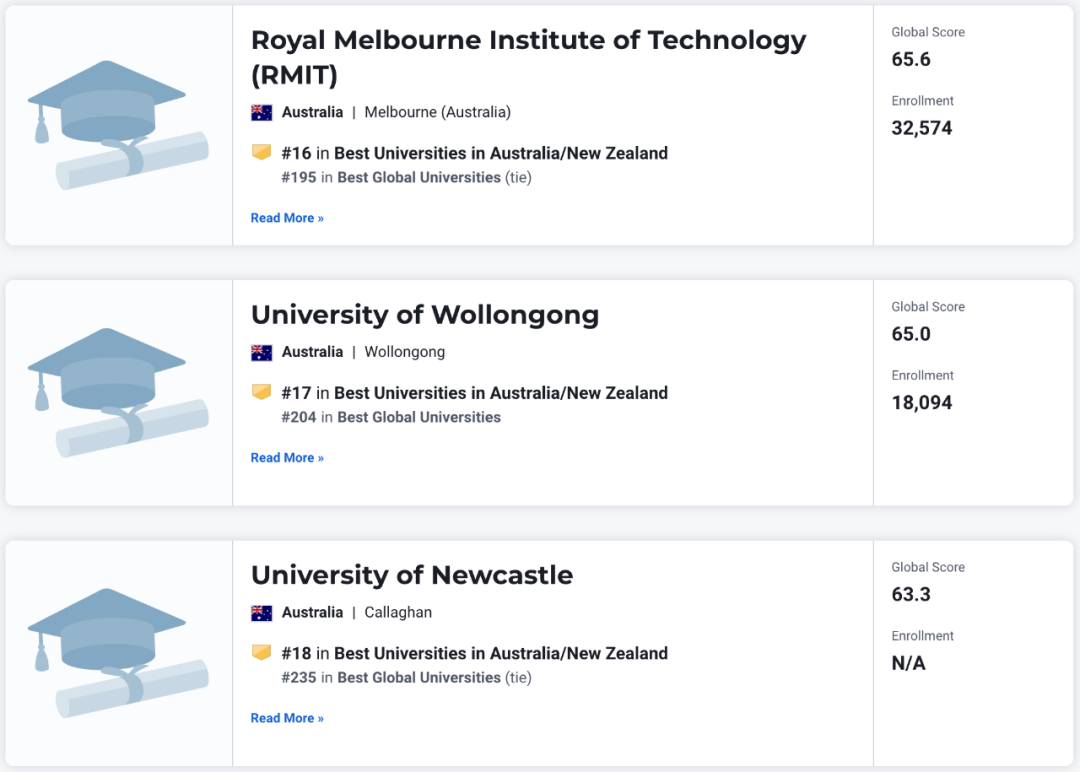The height and width of the screenshot is (772, 1080).
Task: Click the Australia country label in Wollongong card
Action: (312, 352)
